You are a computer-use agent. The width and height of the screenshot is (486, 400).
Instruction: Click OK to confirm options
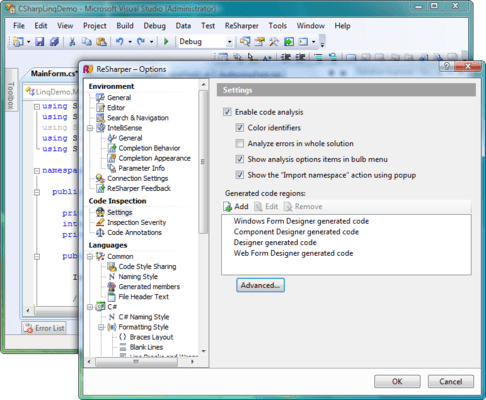pos(397,381)
